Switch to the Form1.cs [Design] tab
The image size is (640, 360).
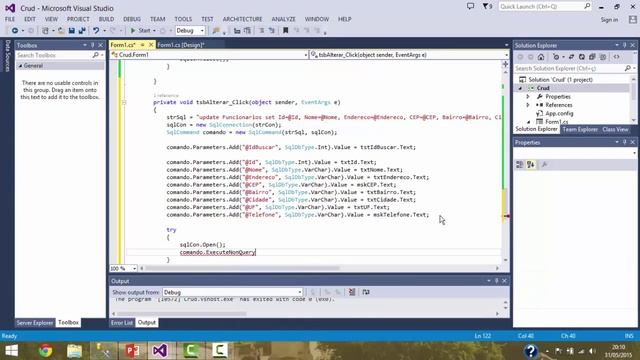(x=181, y=45)
